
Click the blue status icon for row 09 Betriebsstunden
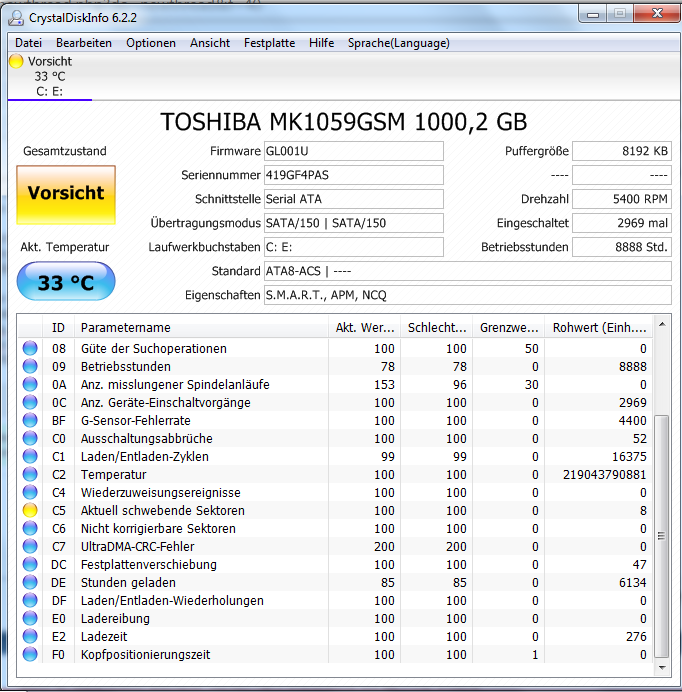pyautogui.click(x=30, y=366)
